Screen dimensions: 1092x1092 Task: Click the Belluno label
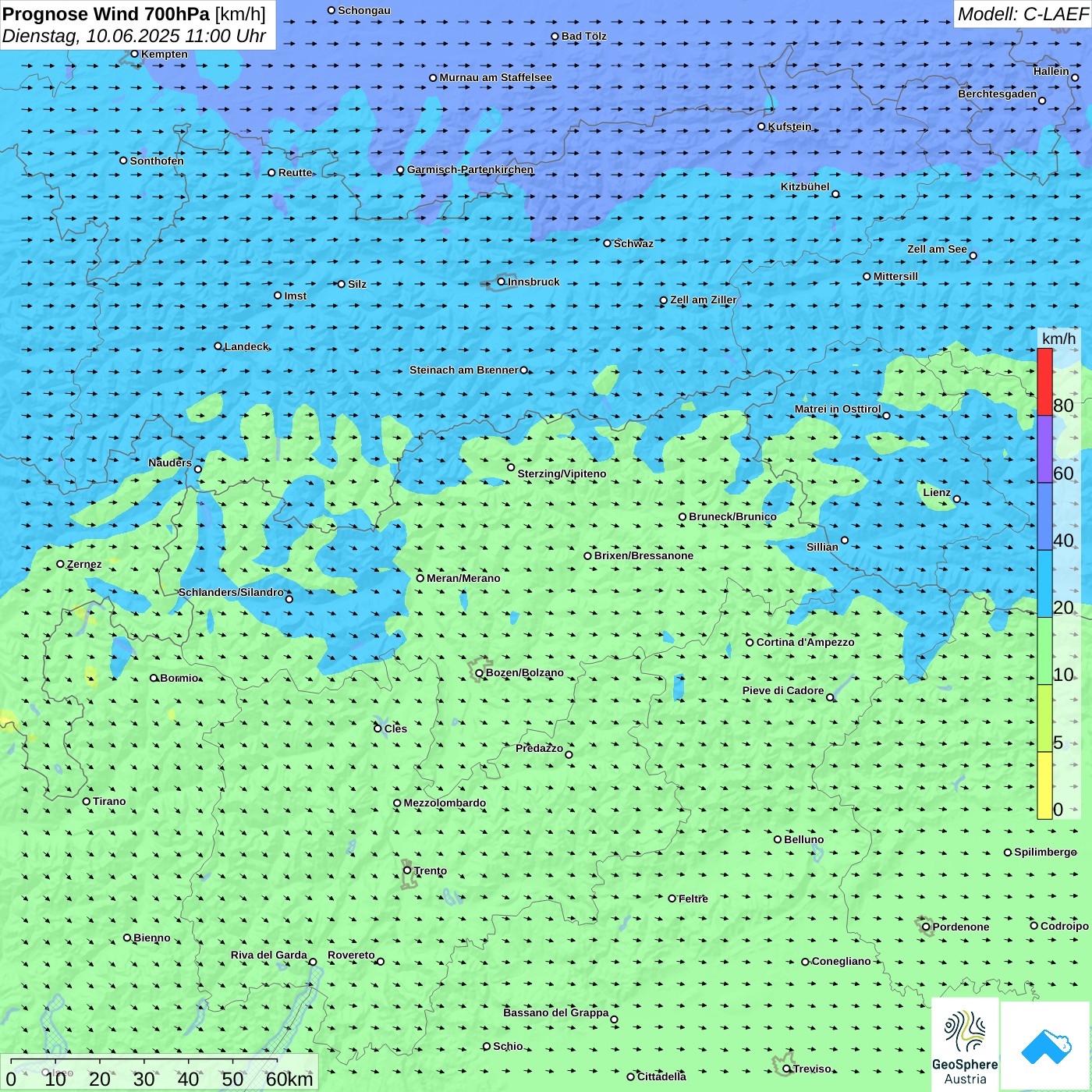[x=803, y=839]
